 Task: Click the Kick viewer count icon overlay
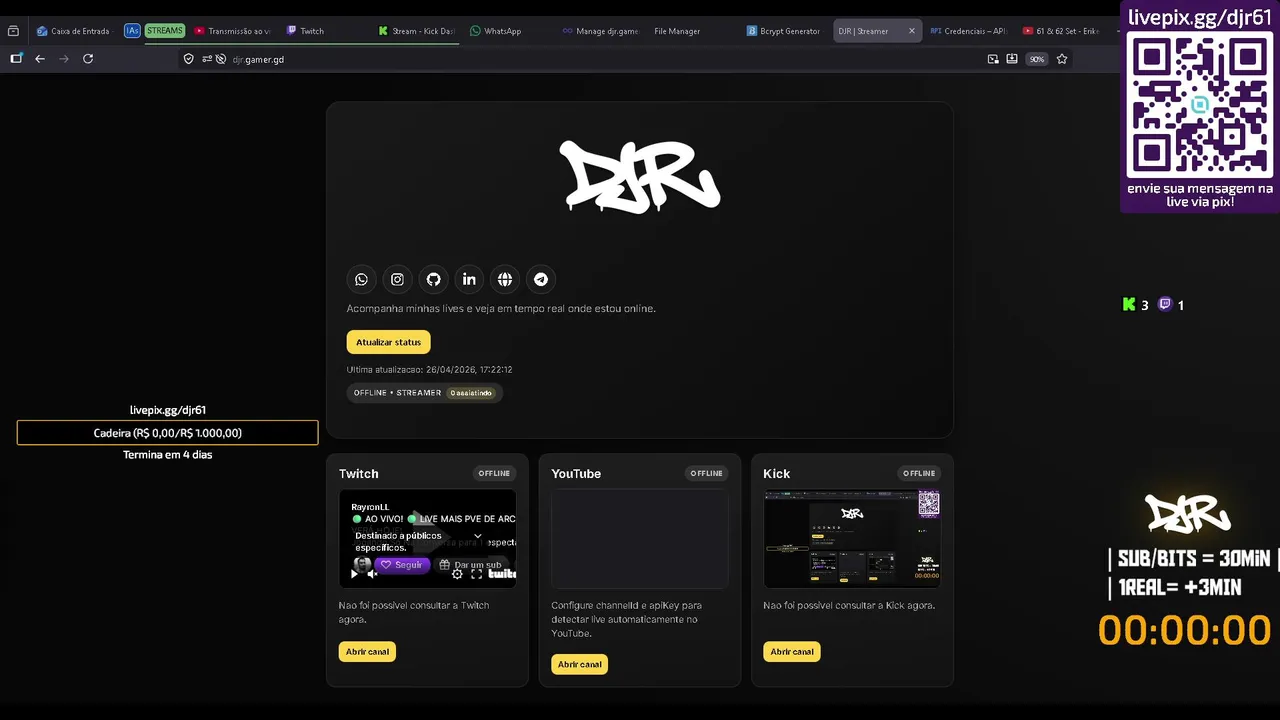pos(1129,305)
